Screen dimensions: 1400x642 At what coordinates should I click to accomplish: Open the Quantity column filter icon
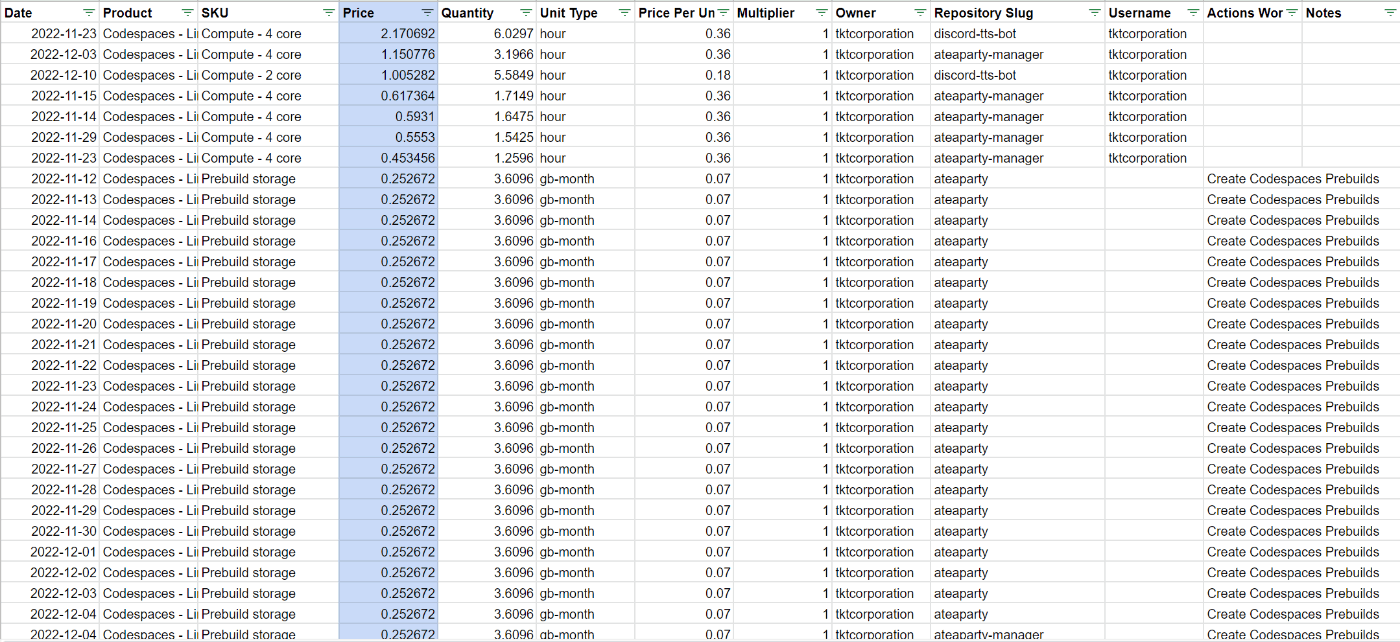526,13
